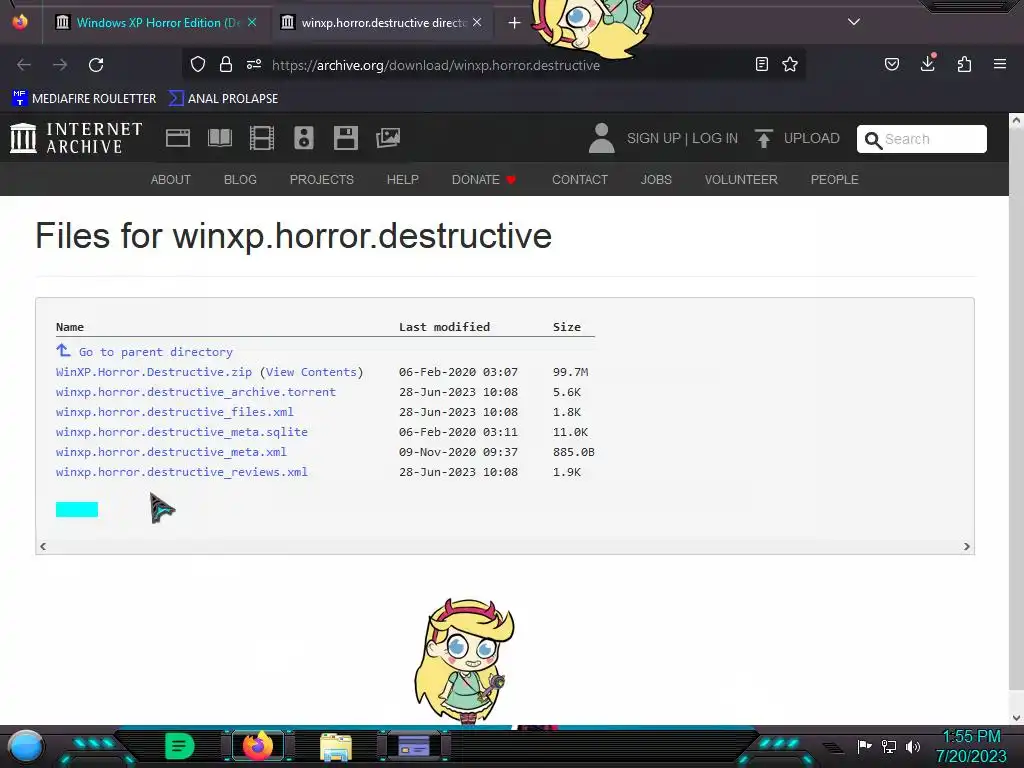Click the SIGN UP link

654,138
